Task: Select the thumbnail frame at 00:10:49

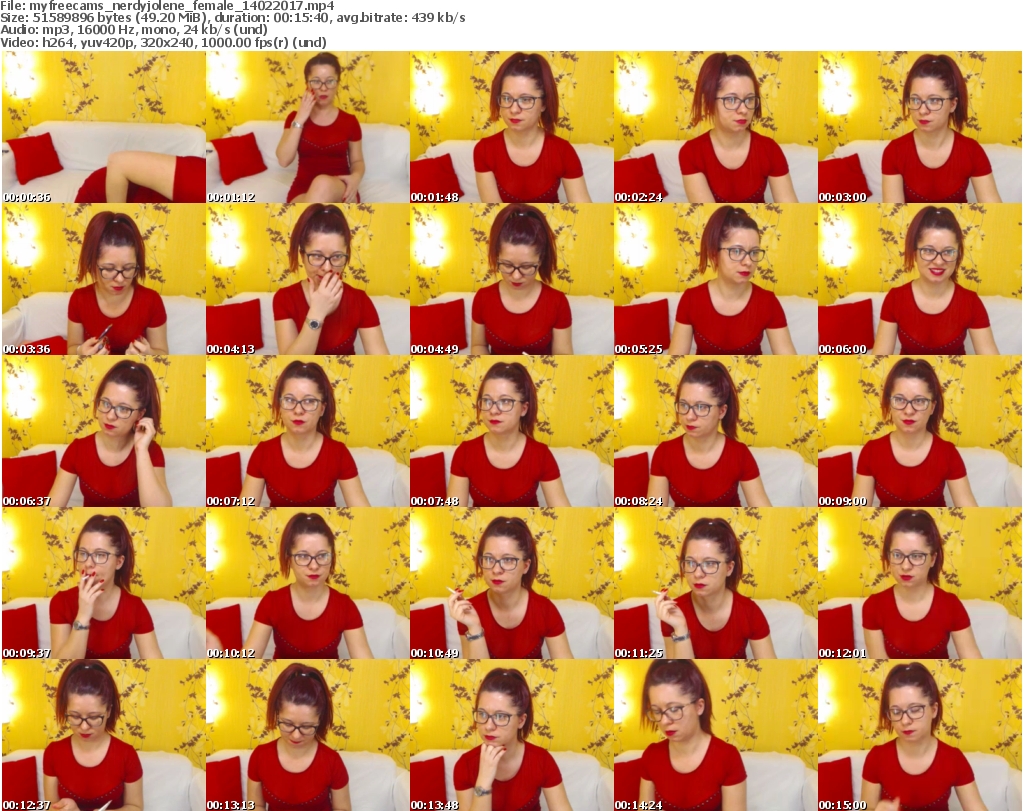Action: [x=512, y=583]
